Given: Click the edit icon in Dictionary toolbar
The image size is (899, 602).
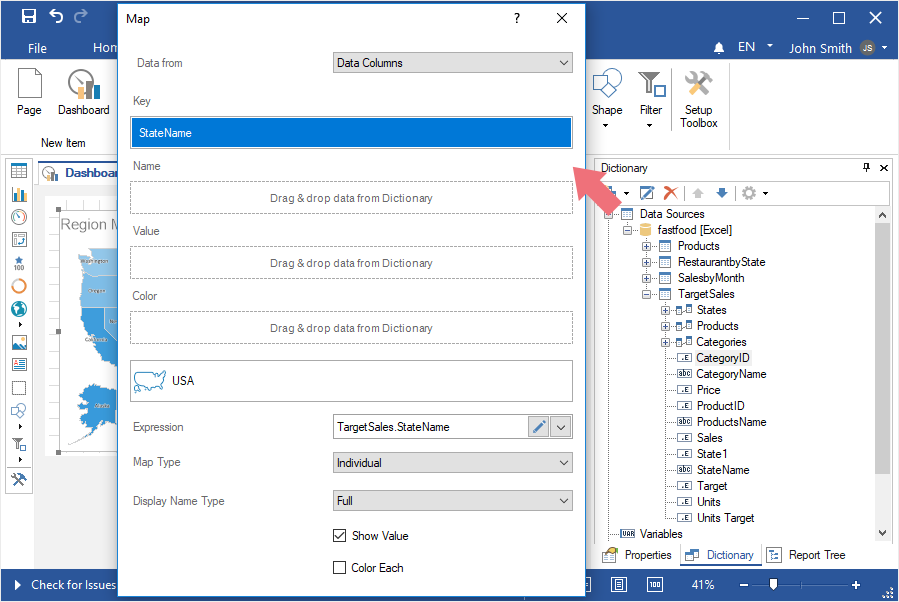Looking at the screenshot, I should 647,192.
